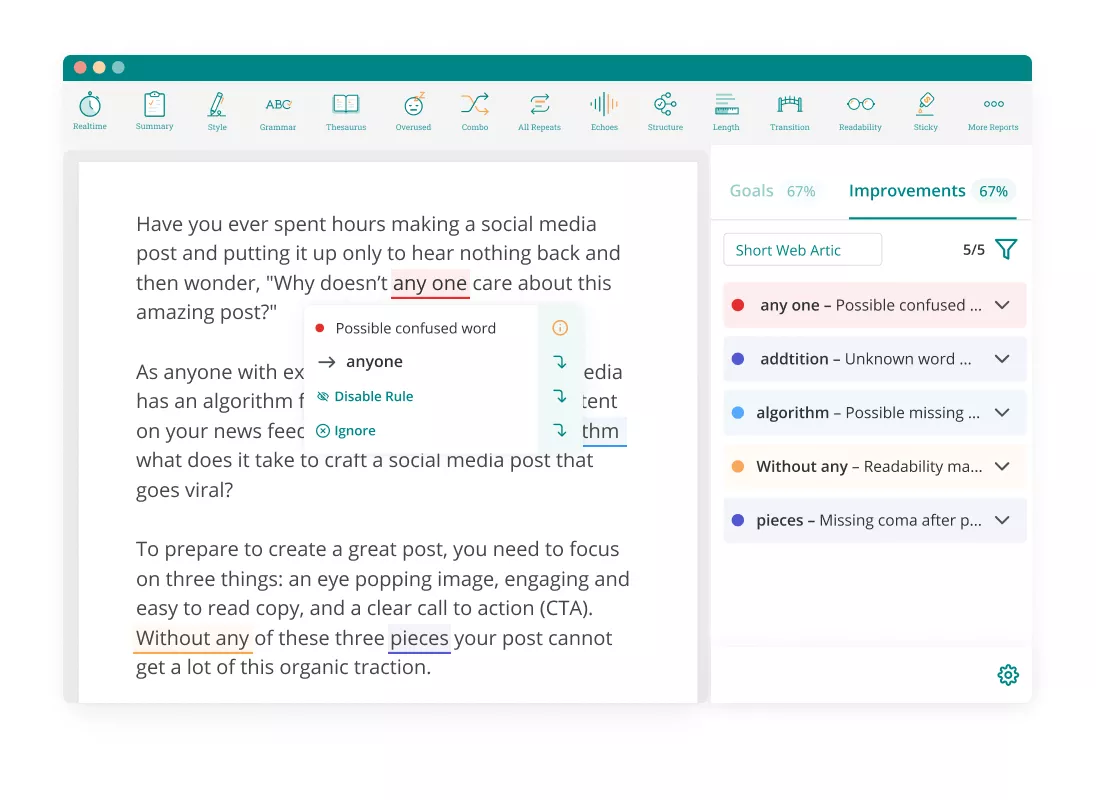Click the red window close dot
The height and width of the screenshot is (800, 1096).
80,68
